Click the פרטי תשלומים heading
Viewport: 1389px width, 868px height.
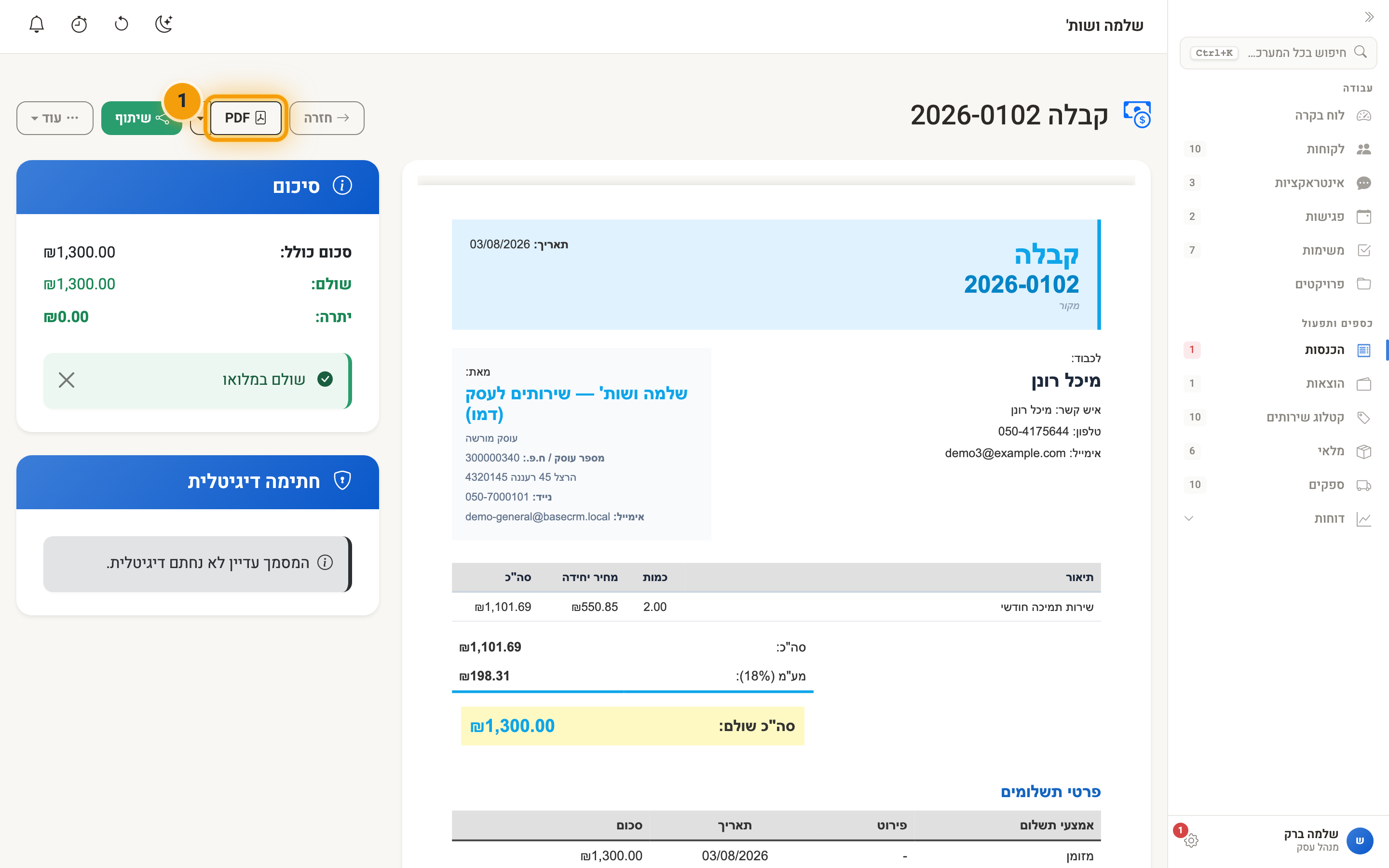[1050, 792]
